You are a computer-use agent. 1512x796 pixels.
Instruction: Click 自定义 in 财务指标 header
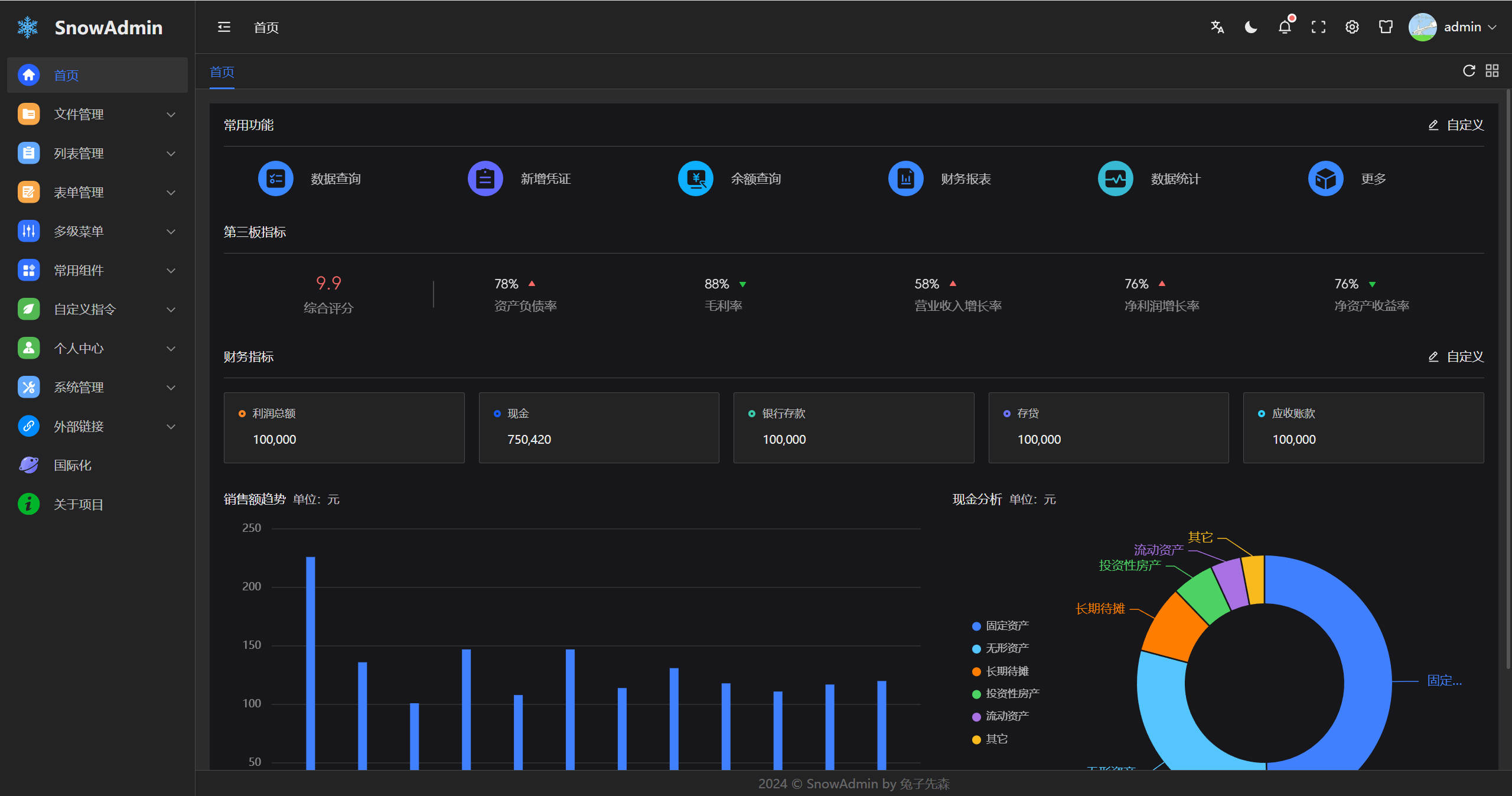(x=1456, y=356)
